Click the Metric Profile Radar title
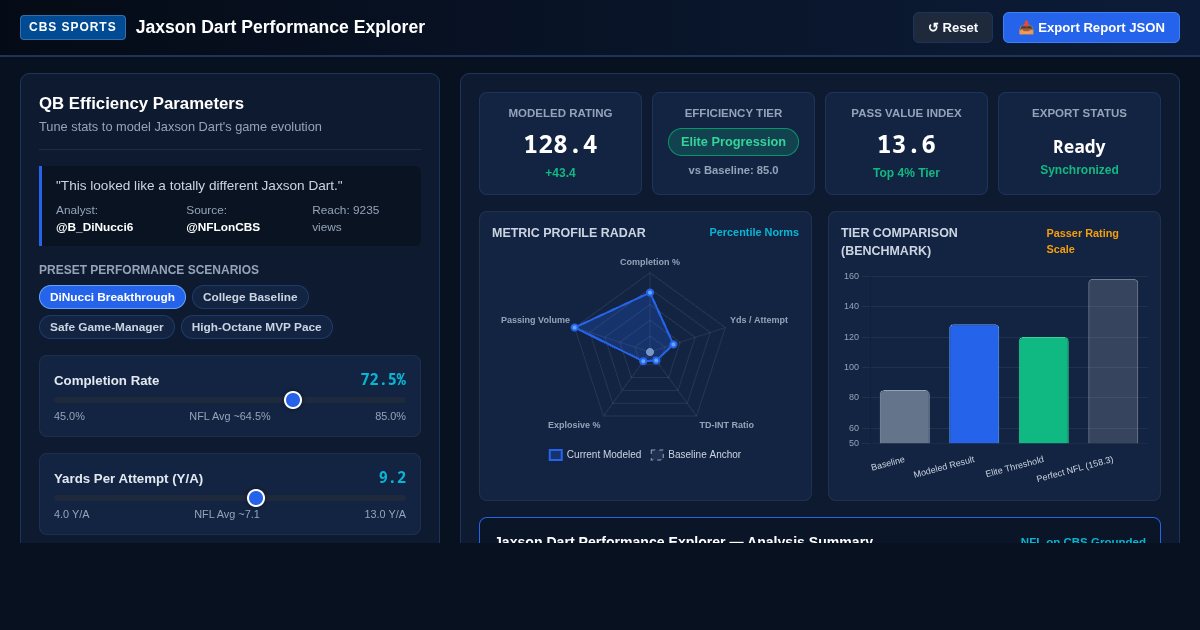1200x630 pixels. pos(569,233)
